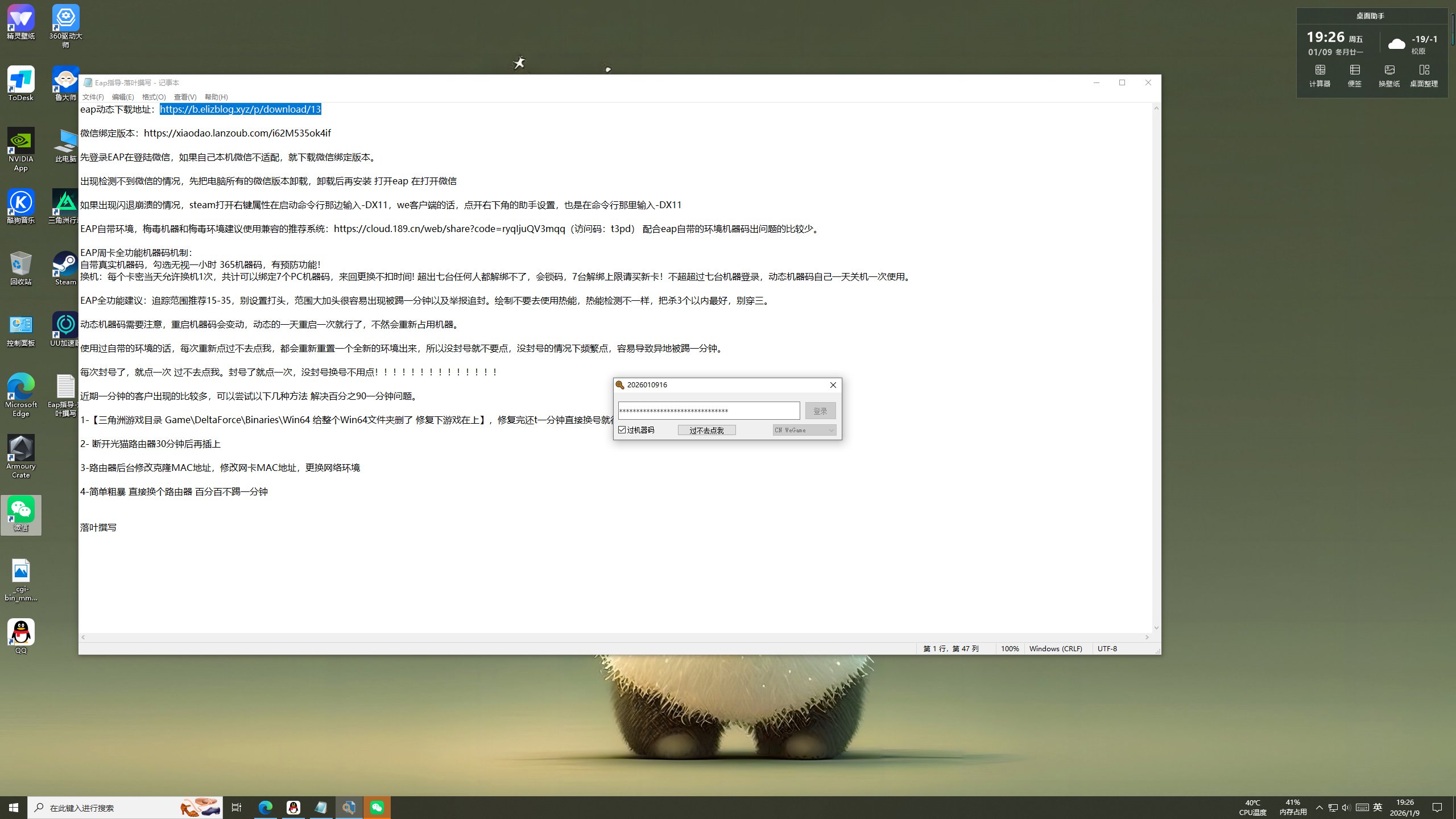The height and width of the screenshot is (819, 1456).
Task: Click the 登录 login button
Action: click(820, 411)
